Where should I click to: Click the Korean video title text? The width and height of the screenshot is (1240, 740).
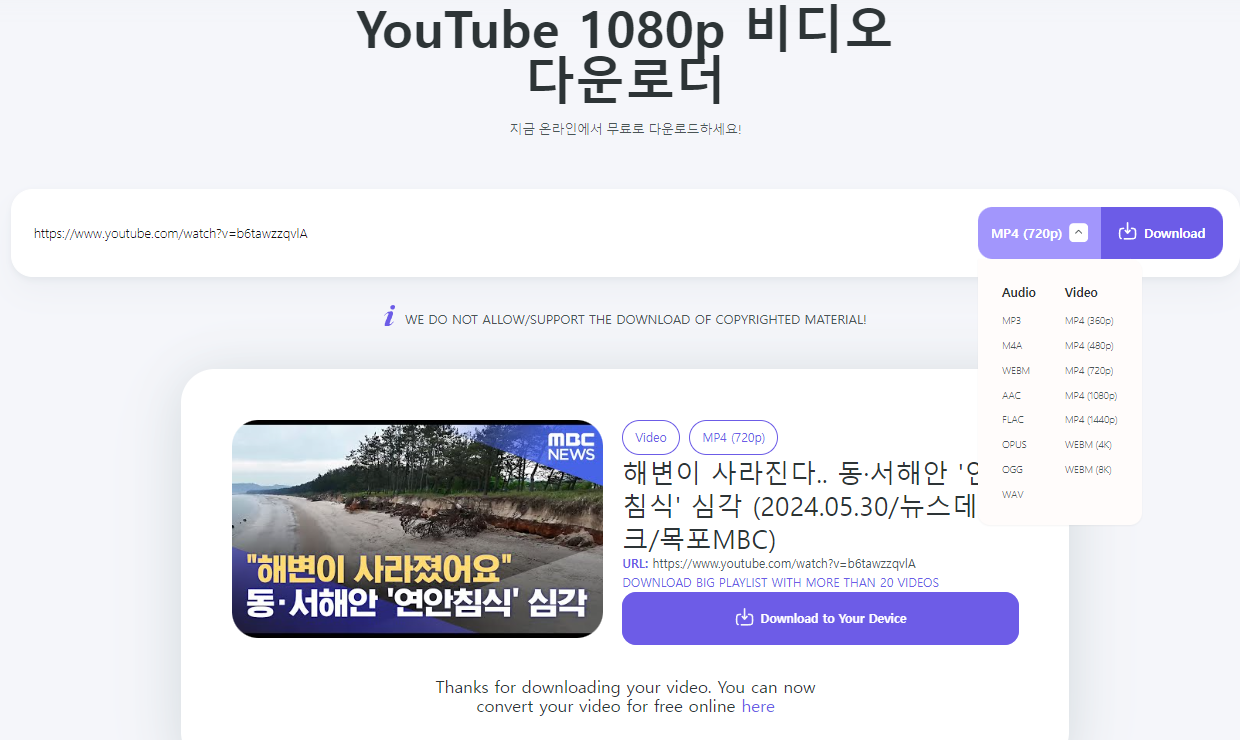(x=800, y=506)
